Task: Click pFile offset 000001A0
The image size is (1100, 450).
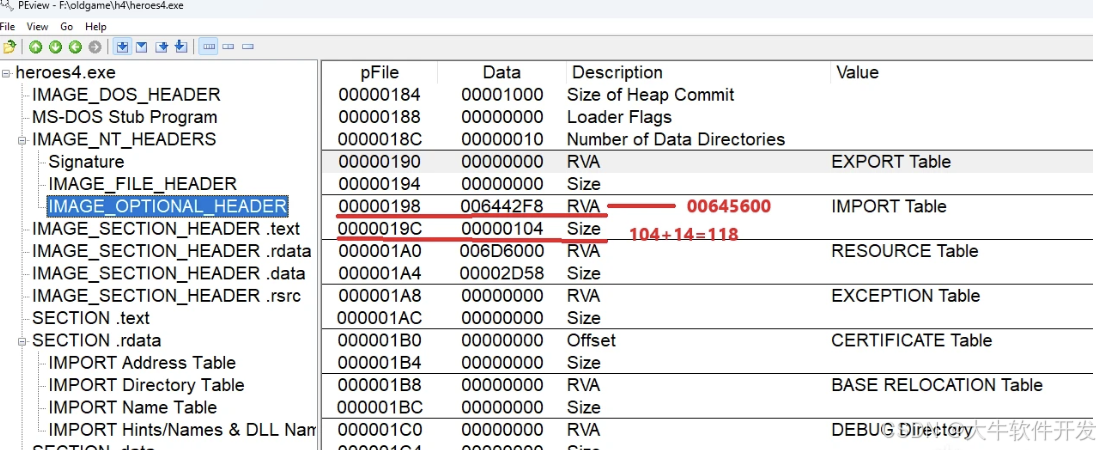Action: pos(380,251)
